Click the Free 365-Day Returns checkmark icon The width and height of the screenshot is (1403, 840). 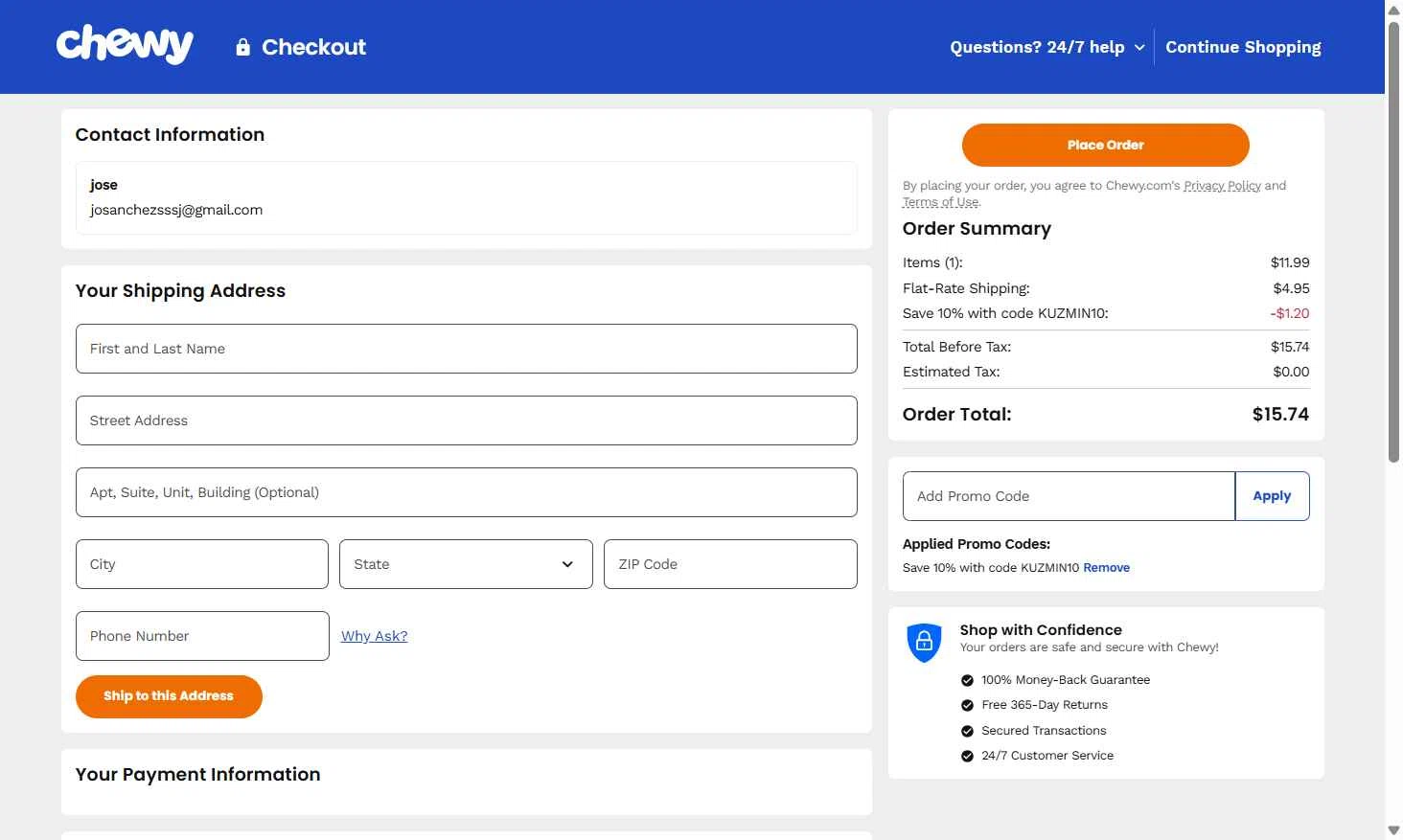click(x=967, y=705)
